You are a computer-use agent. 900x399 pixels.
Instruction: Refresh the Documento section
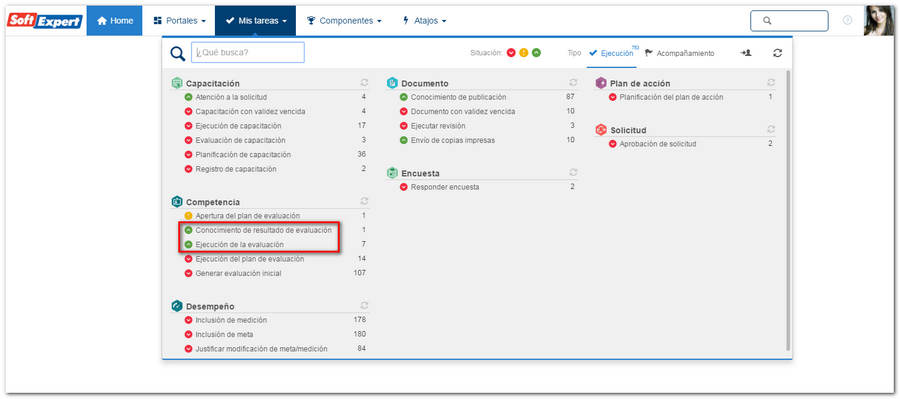click(x=573, y=83)
